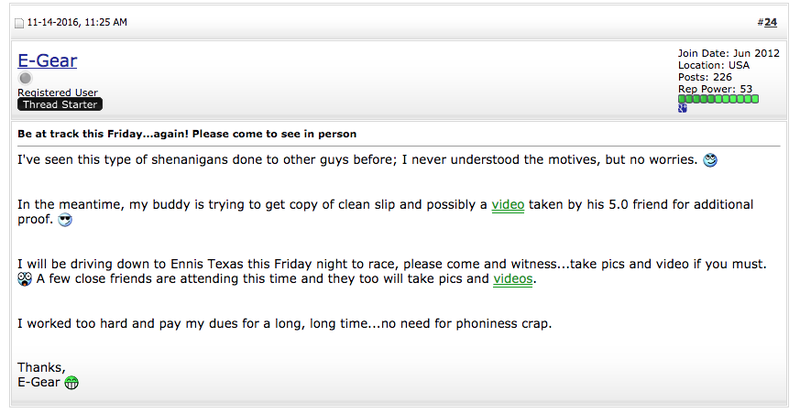Screen dimensions: 800x413
Task: Click the sunglasses smiley after 'proof.'
Action: click(x=65, y=220)
